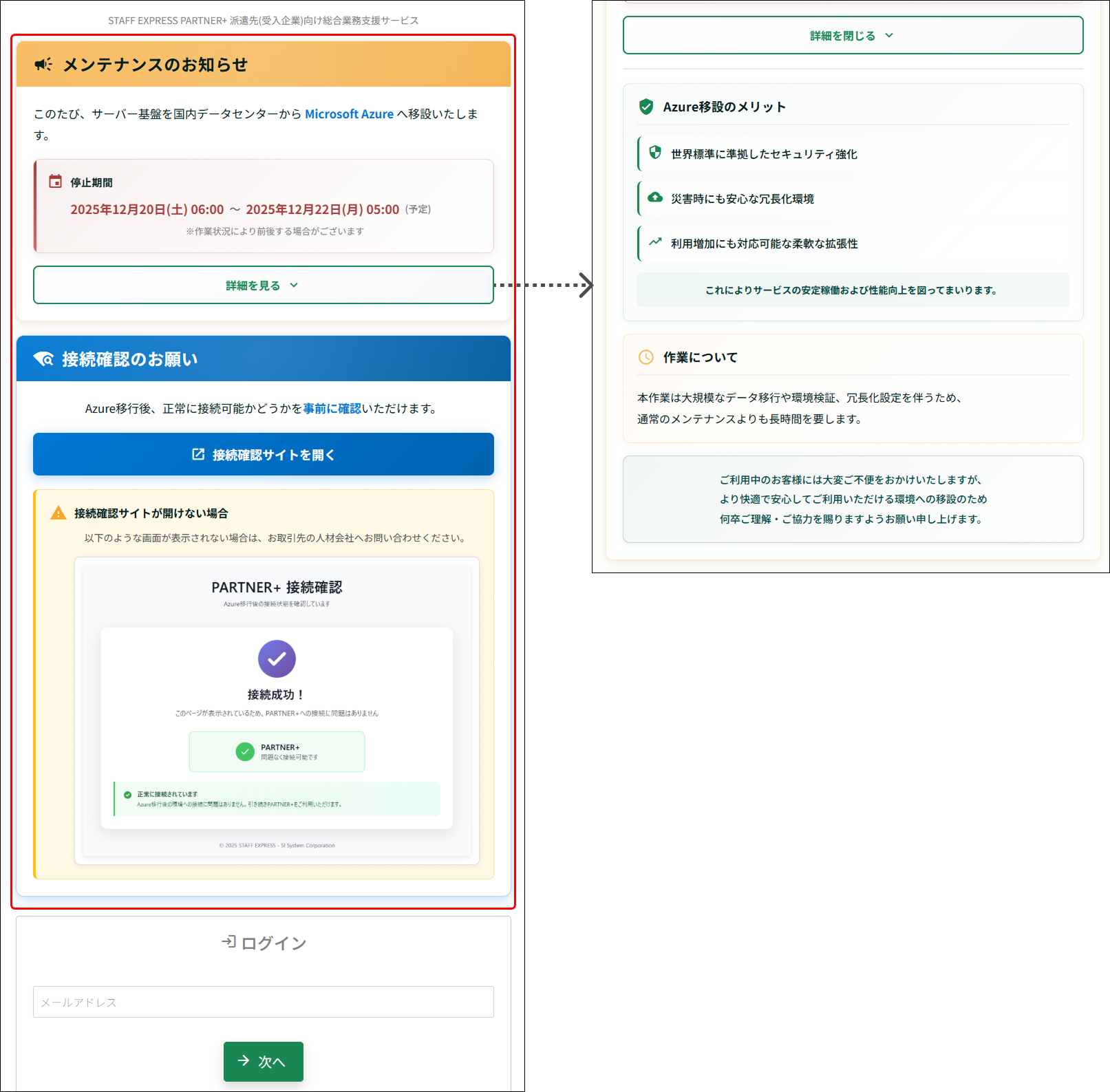Click the green shield check icon by Azure移設のメリット
Image resolution: width=1110 pixels, height=1092 pixels.
click(645, 107)
